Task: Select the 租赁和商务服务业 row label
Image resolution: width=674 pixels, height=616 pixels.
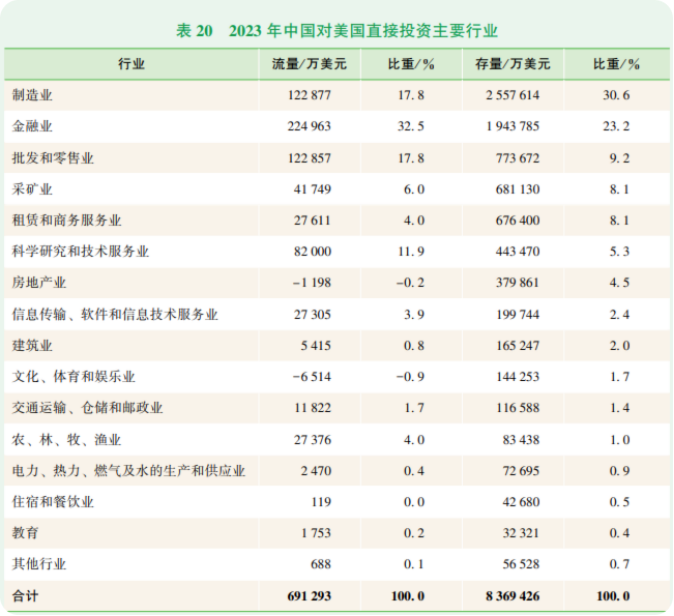Action: (66, 220)
